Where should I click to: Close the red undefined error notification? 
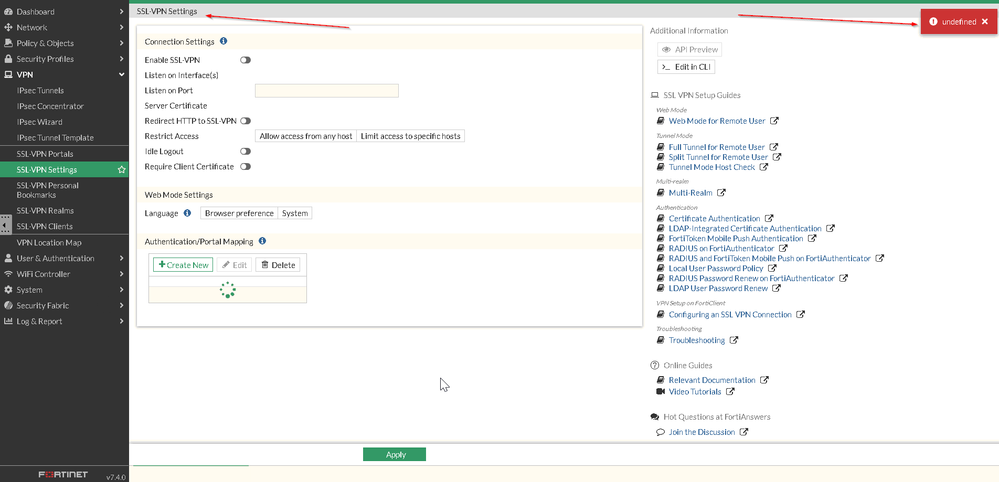click(x=985, y=22)
